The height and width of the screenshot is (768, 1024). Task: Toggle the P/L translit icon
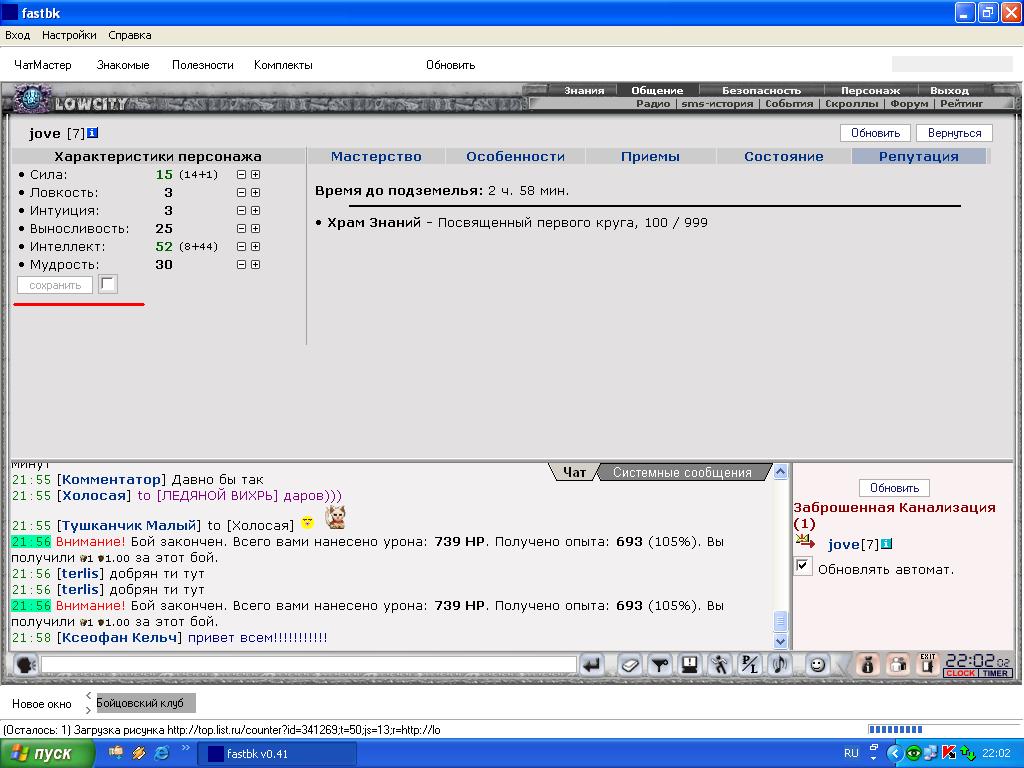[x=750, y=665]
